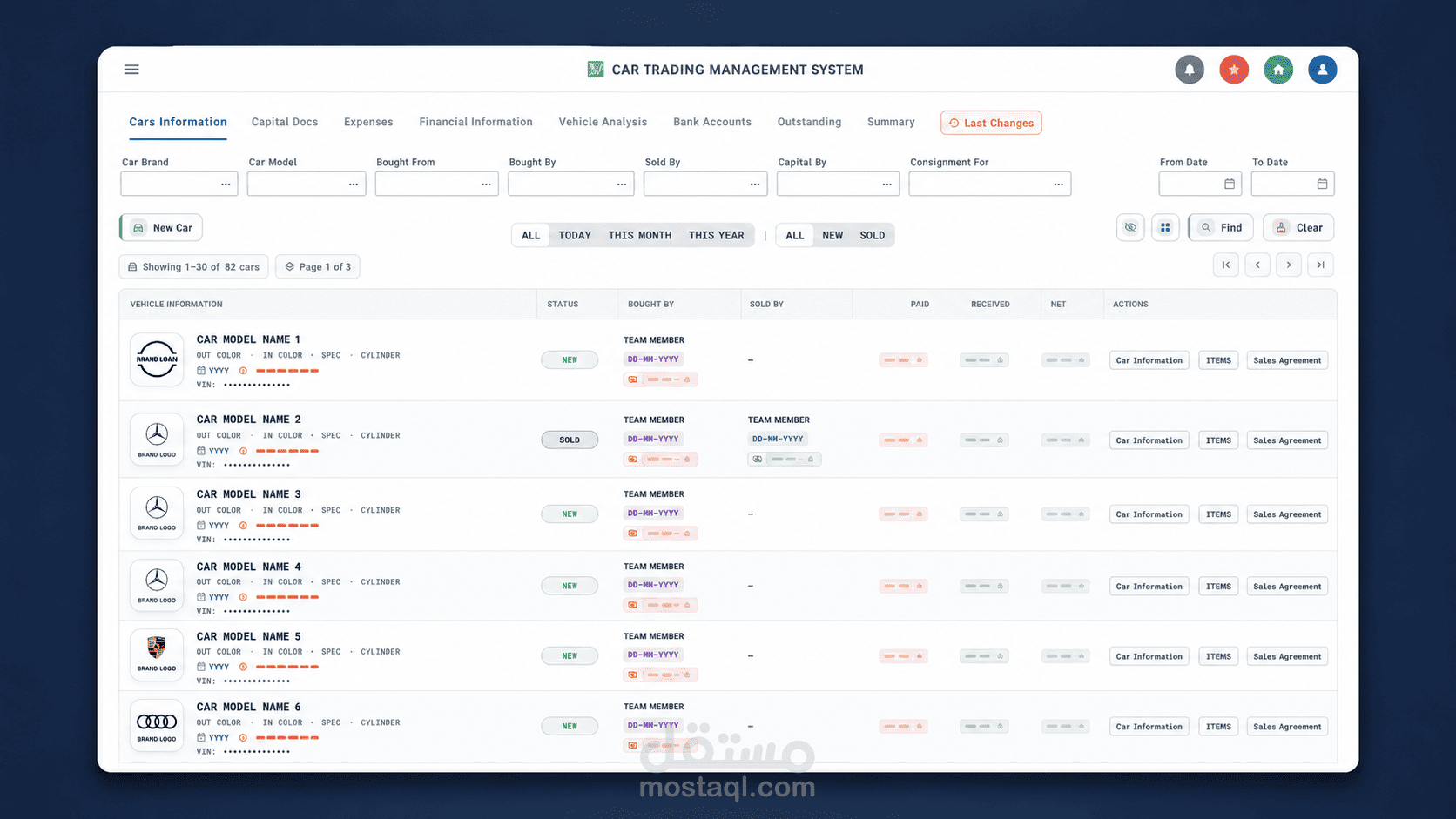Click Car Model Name 5 Porsche logo
This screenshot has width=1456, height=819.
tap(157, 655)
